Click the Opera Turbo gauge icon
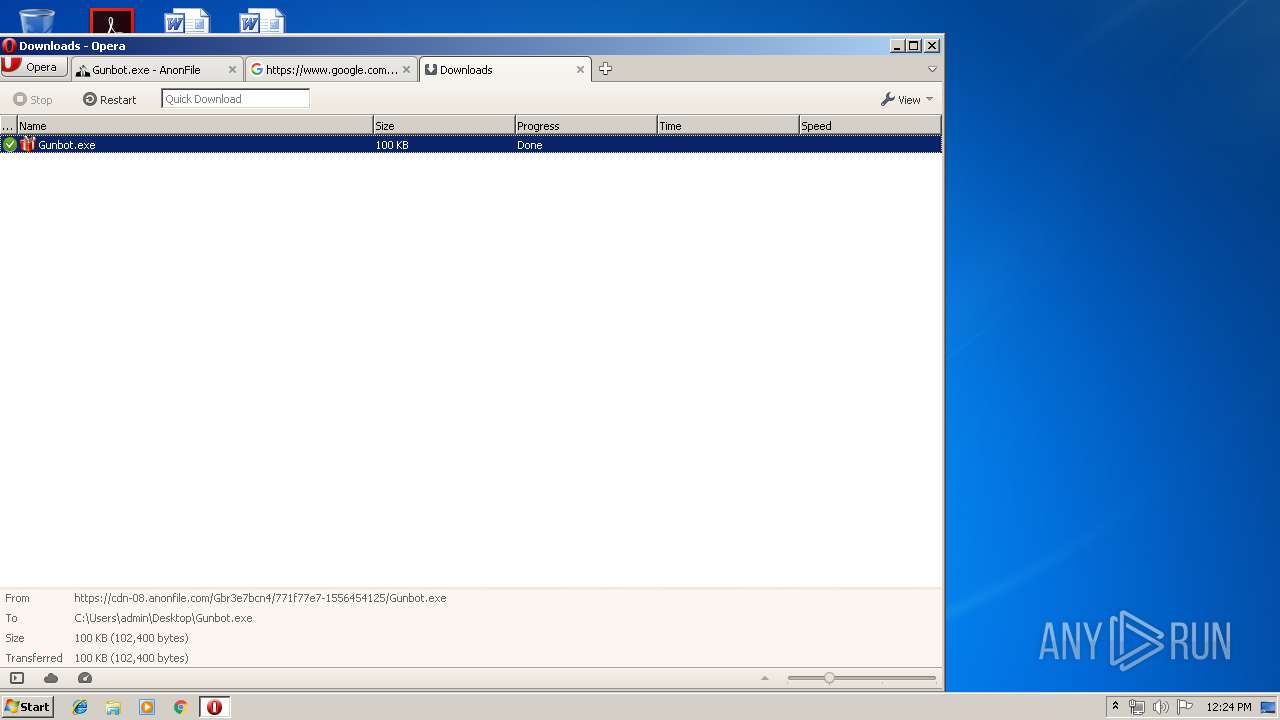Viewport: 1280px width, 720px height. pos(85,678)
